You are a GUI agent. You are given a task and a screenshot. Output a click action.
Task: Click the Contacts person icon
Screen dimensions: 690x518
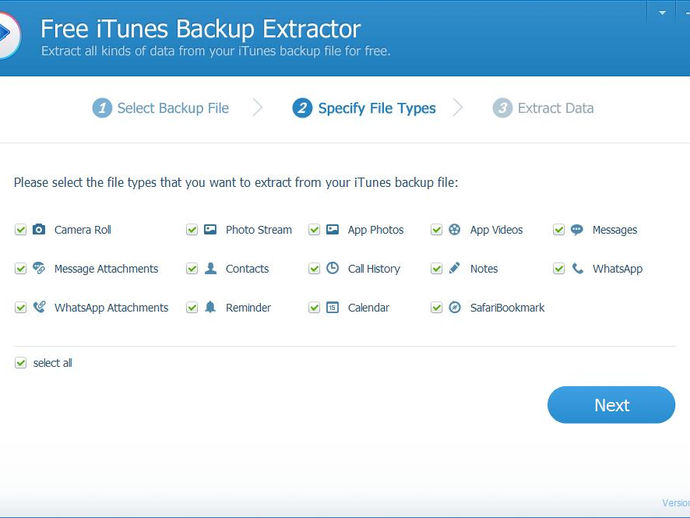coord(210,268)
